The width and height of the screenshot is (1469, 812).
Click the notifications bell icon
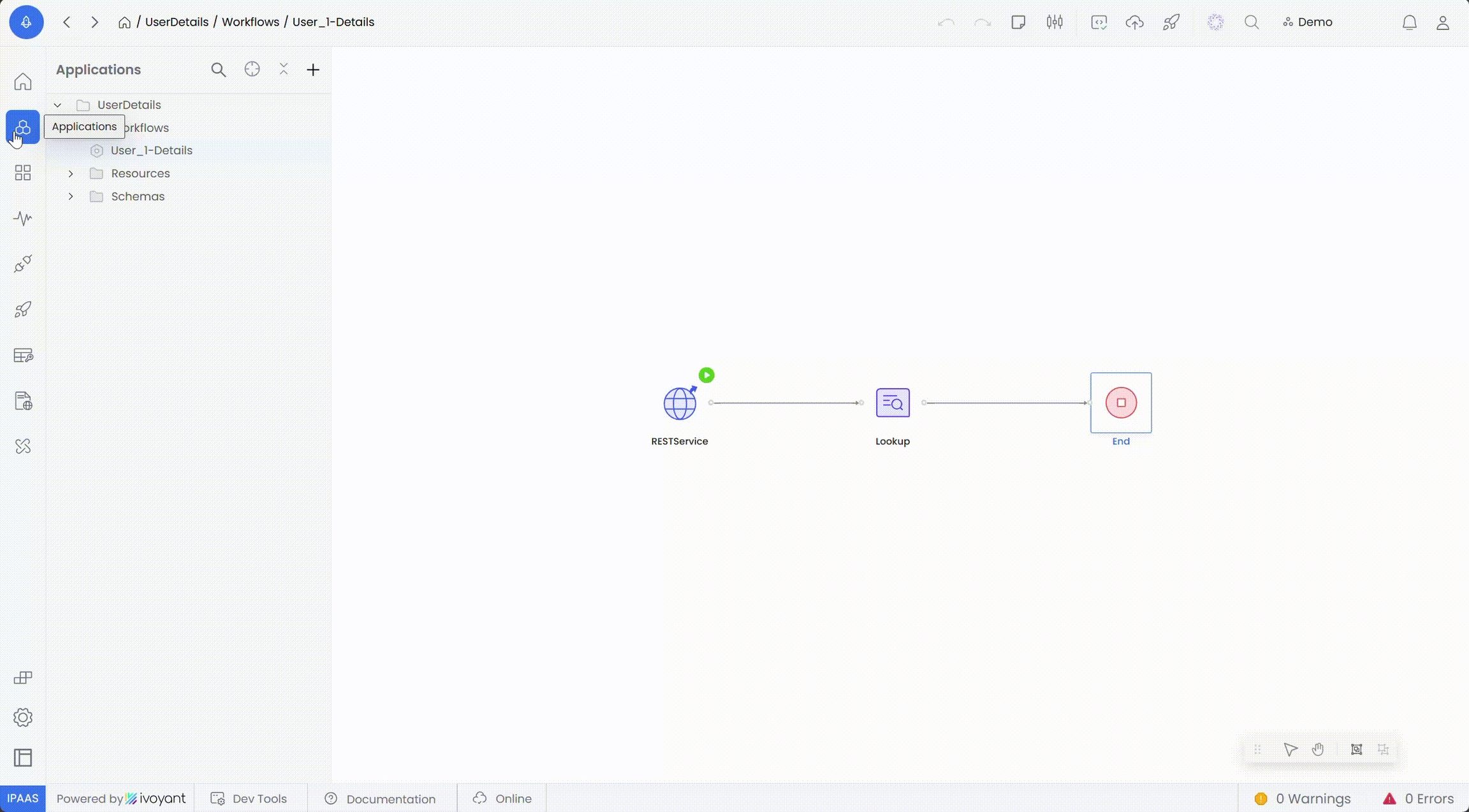tap(1409, 22)
